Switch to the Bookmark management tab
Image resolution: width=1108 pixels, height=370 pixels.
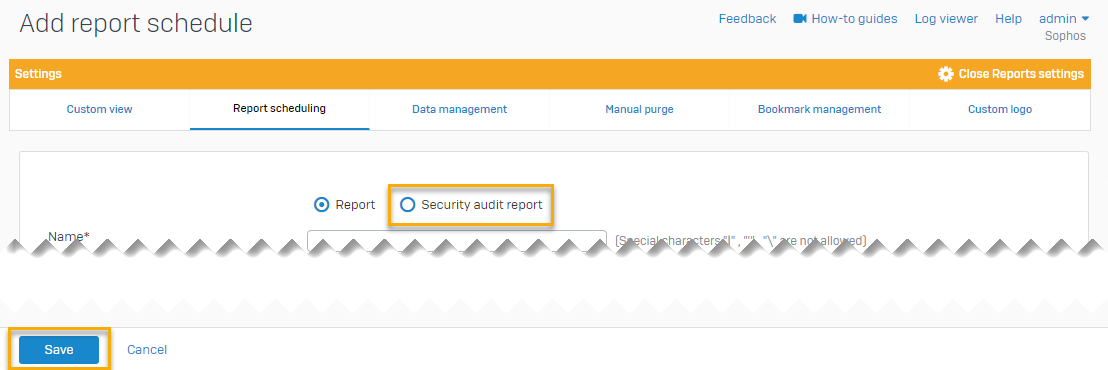click(820, 109)
